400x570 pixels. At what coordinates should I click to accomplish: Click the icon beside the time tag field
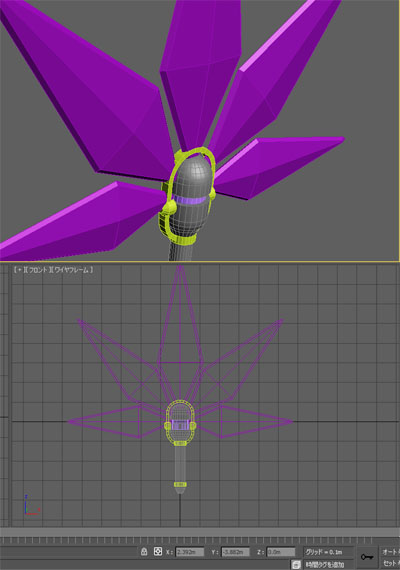tap(296, 564)
